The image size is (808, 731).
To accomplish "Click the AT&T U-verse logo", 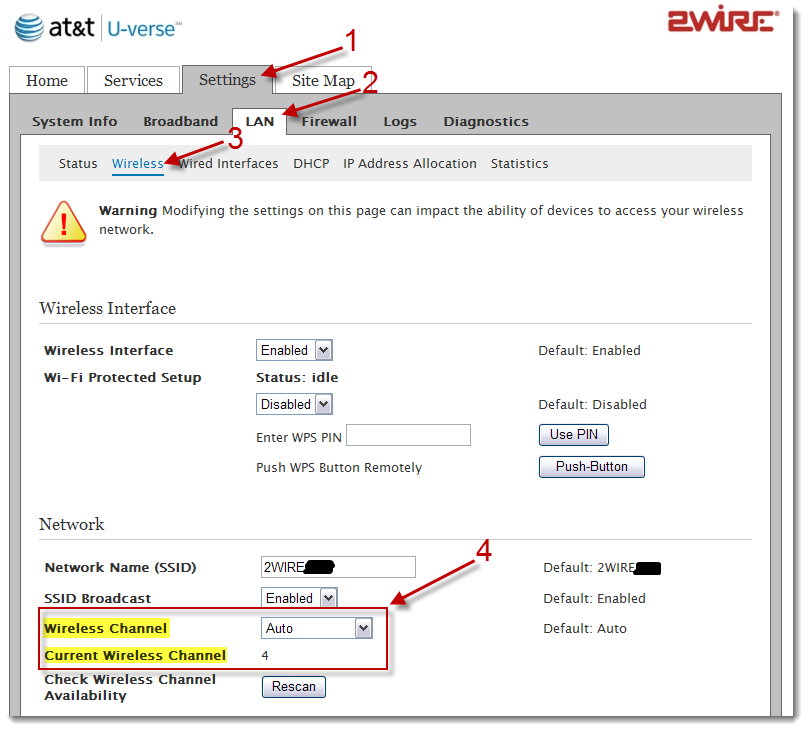I will pyautogui.click(x=98, y=27).
